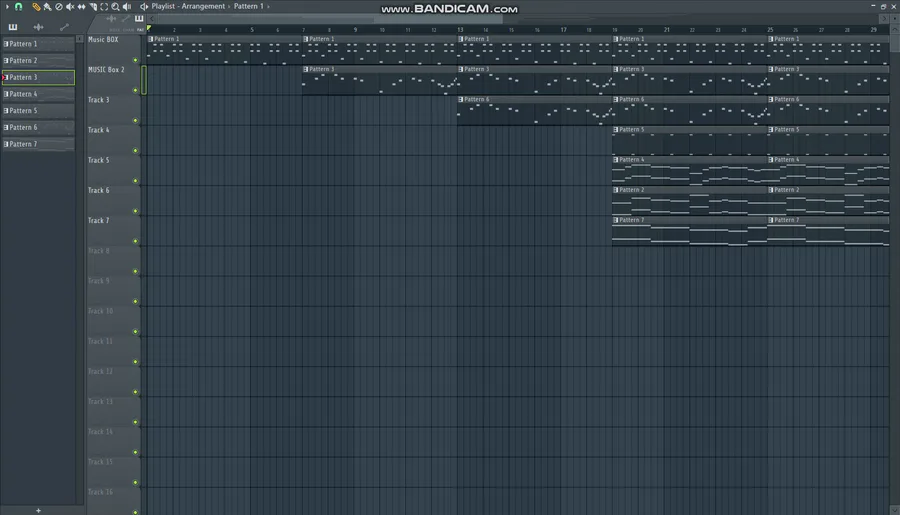Toggle mute switch on Track 5
900x515 pixels.
pyautogui.click(x=135, y=181)
